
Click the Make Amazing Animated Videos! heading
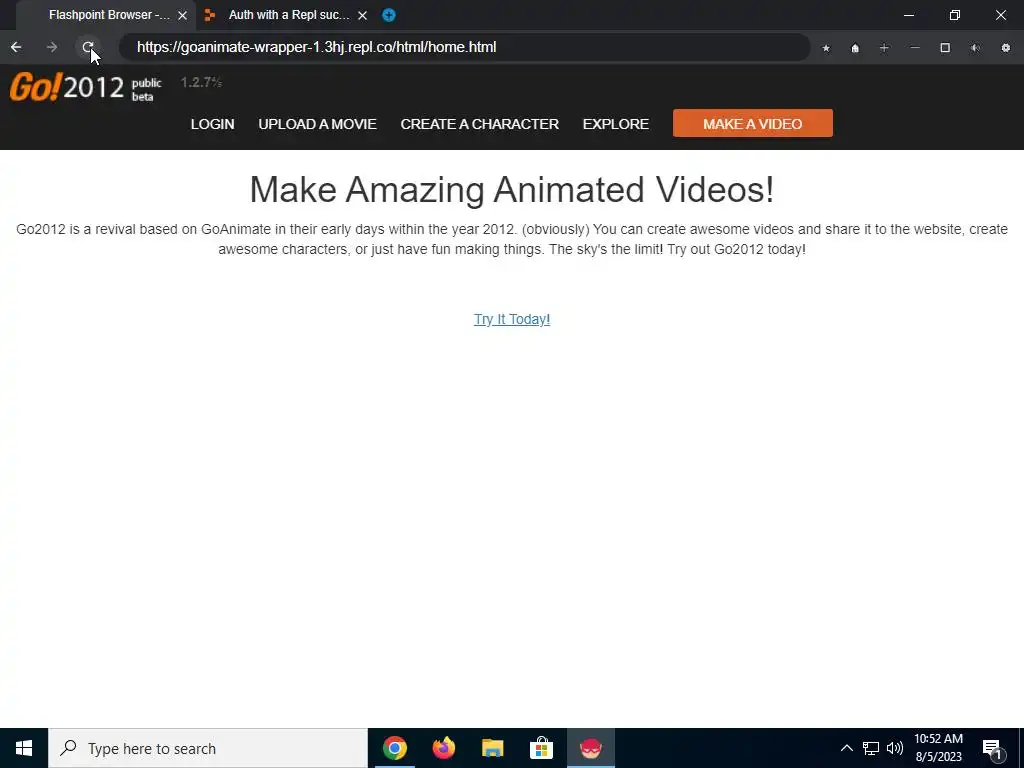point(511,189)
